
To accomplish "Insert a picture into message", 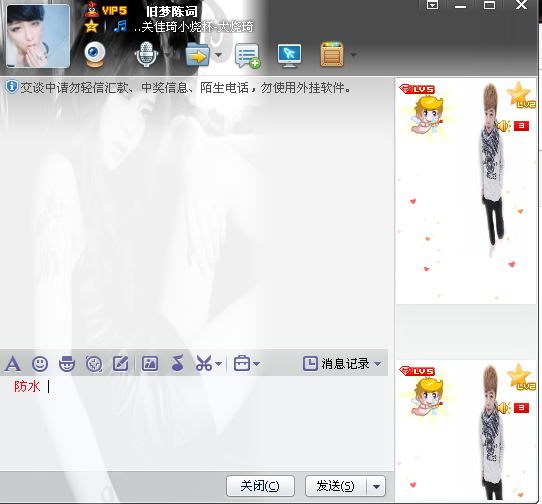I will click(150, 364).
